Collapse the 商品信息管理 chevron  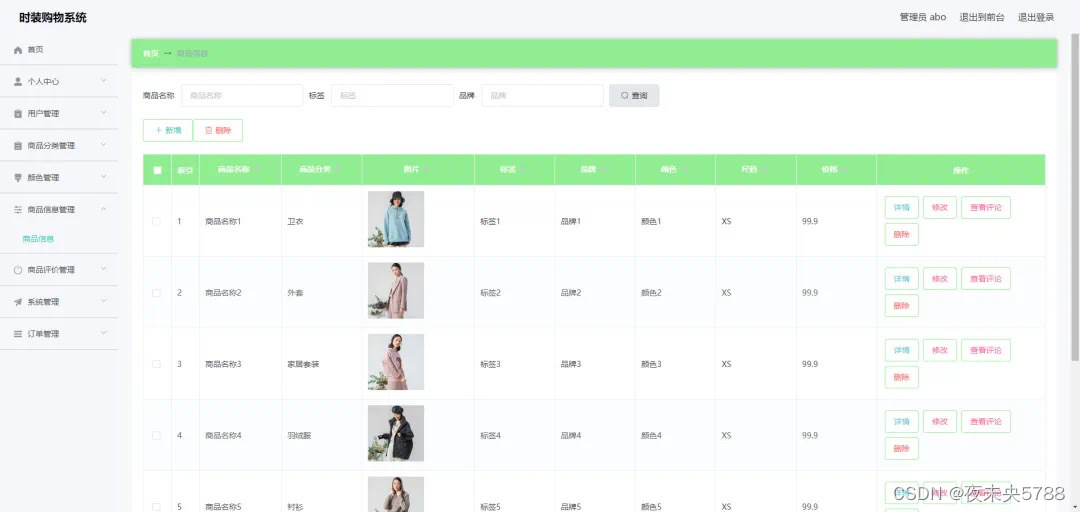click(103, 209)
